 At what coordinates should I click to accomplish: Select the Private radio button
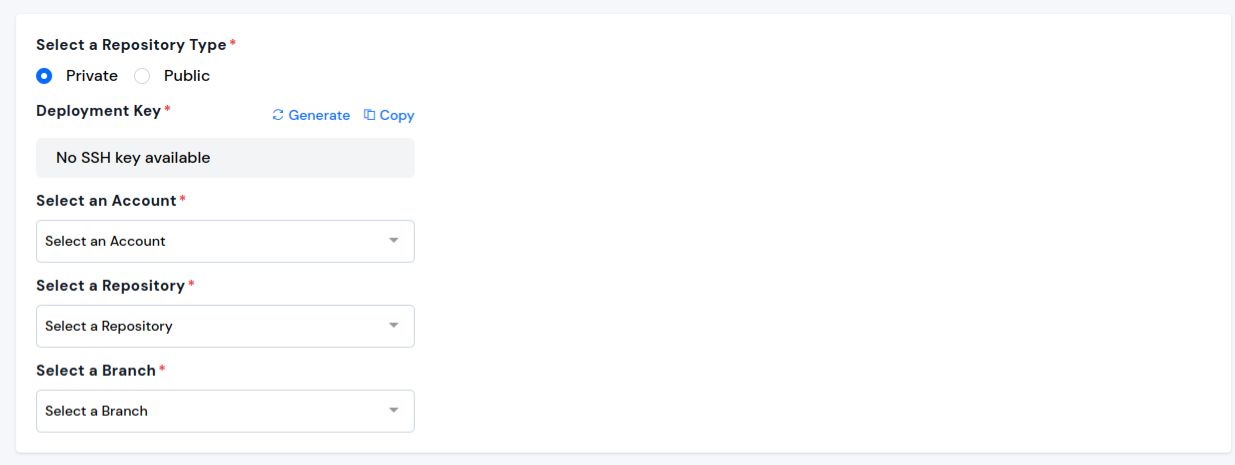(x=44, y=76)
